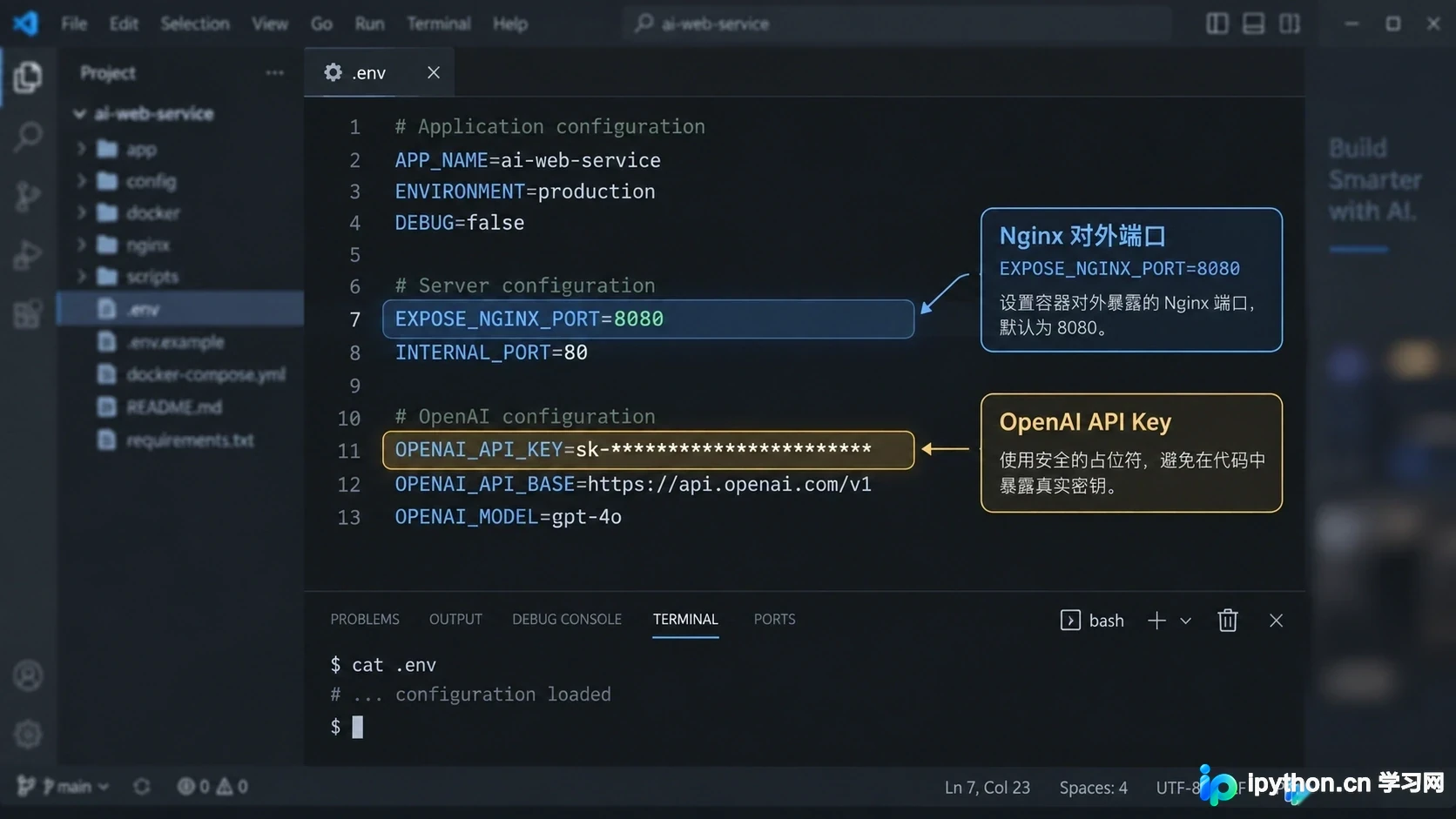Switch to the DEBUG CONSOLE tab
The height and width of the screenshot is (819, 1456).
(x=567, y=619)
